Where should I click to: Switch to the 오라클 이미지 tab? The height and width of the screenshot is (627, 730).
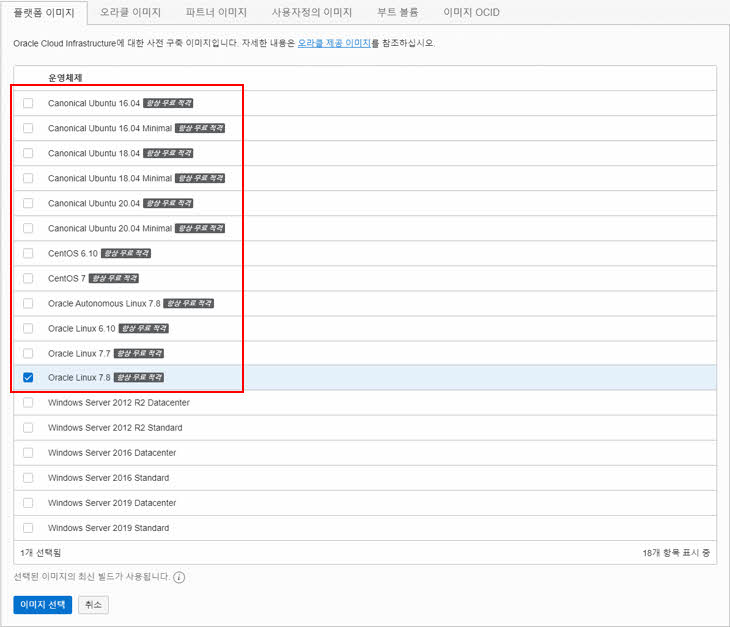(x=130, y=13)
